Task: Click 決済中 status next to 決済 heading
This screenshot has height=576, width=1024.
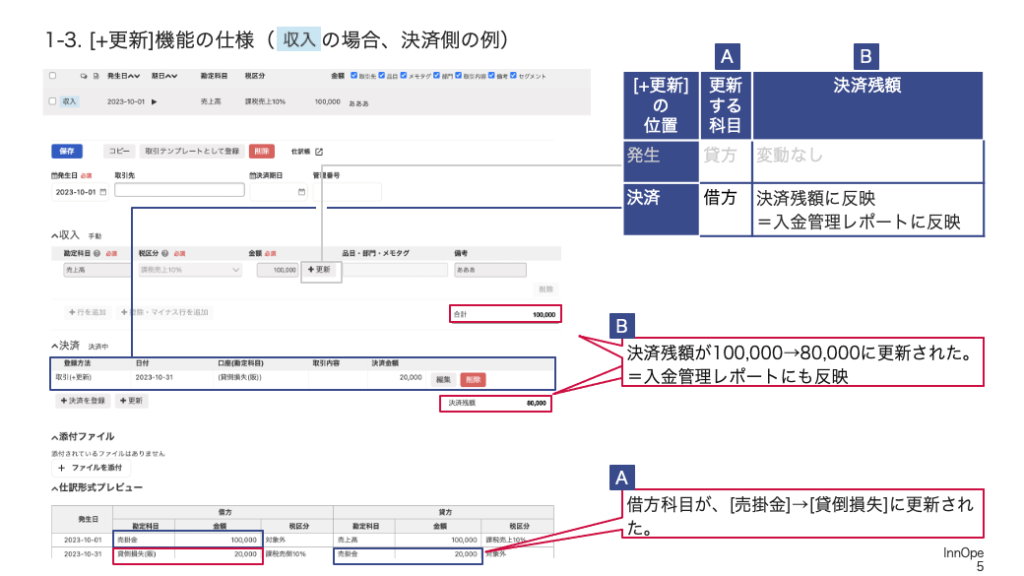Action: pyautogui.click(x=98, y=347)
